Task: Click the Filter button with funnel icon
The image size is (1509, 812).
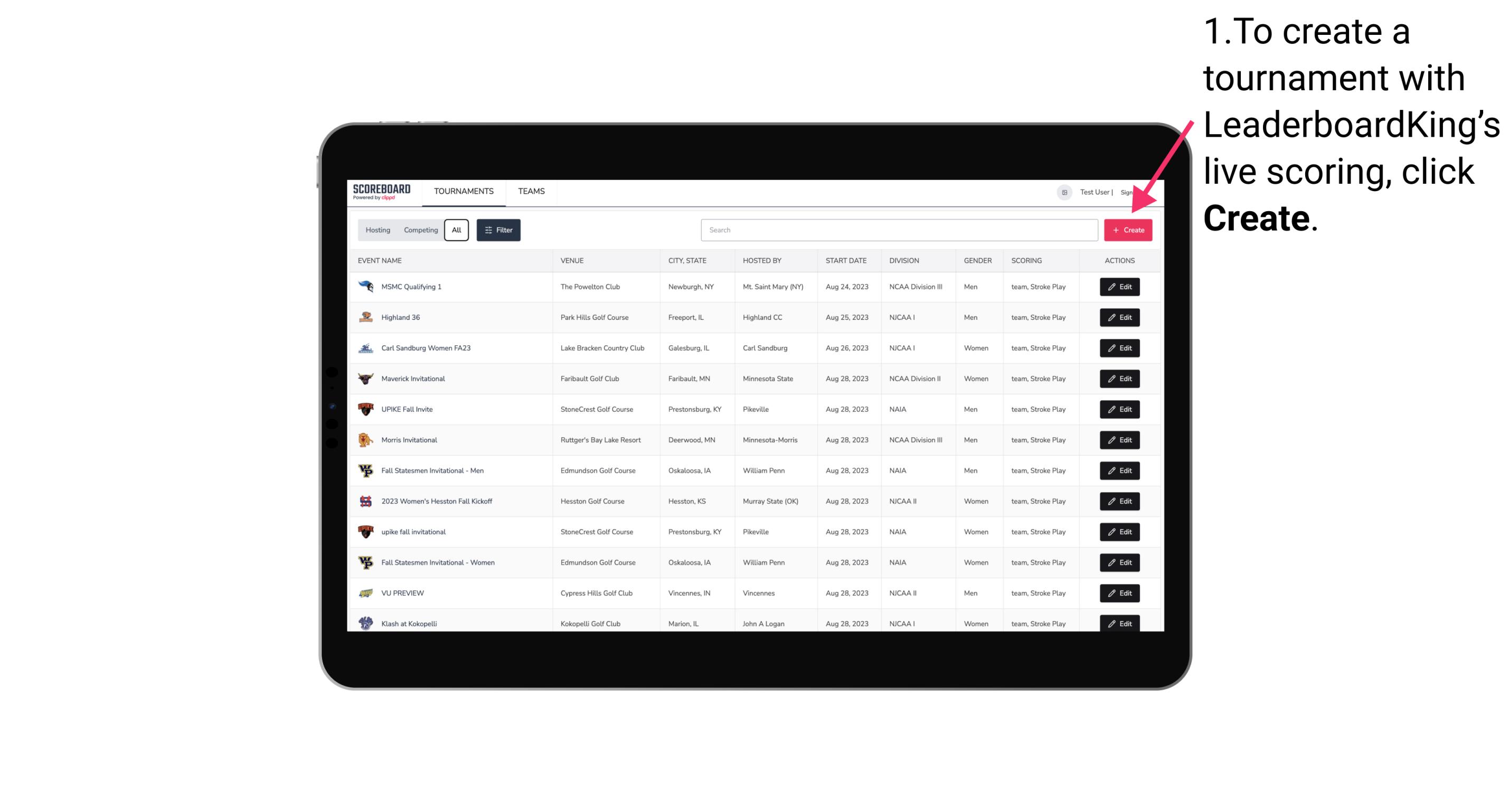Action: coord(499,230)
